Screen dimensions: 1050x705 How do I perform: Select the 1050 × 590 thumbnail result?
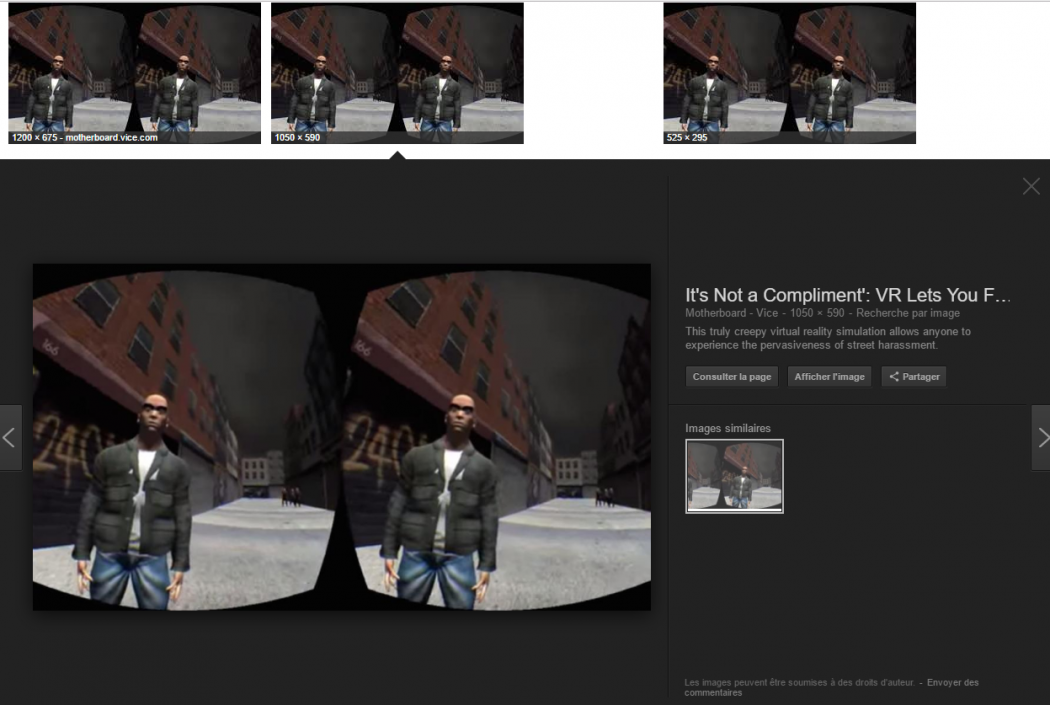coord(397,73)
